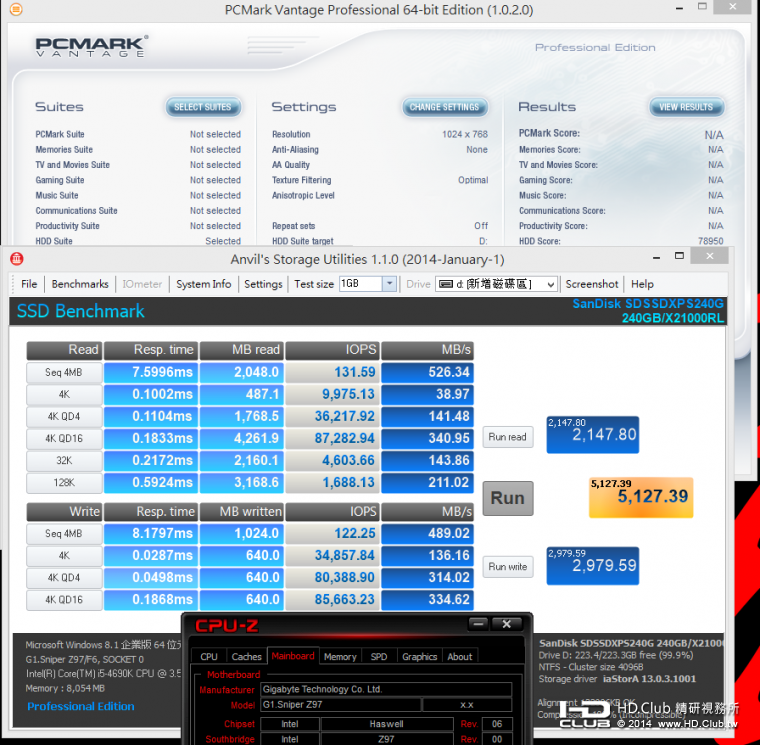Click HDD Suite row in Suites list
Viewport: 760px width, 745px height.
(x=138, y=241)
